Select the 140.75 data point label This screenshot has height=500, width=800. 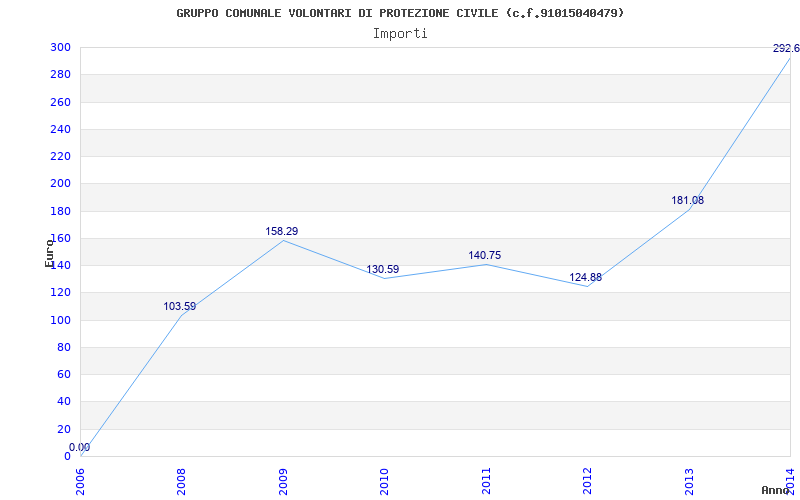(x=485, y=255)
